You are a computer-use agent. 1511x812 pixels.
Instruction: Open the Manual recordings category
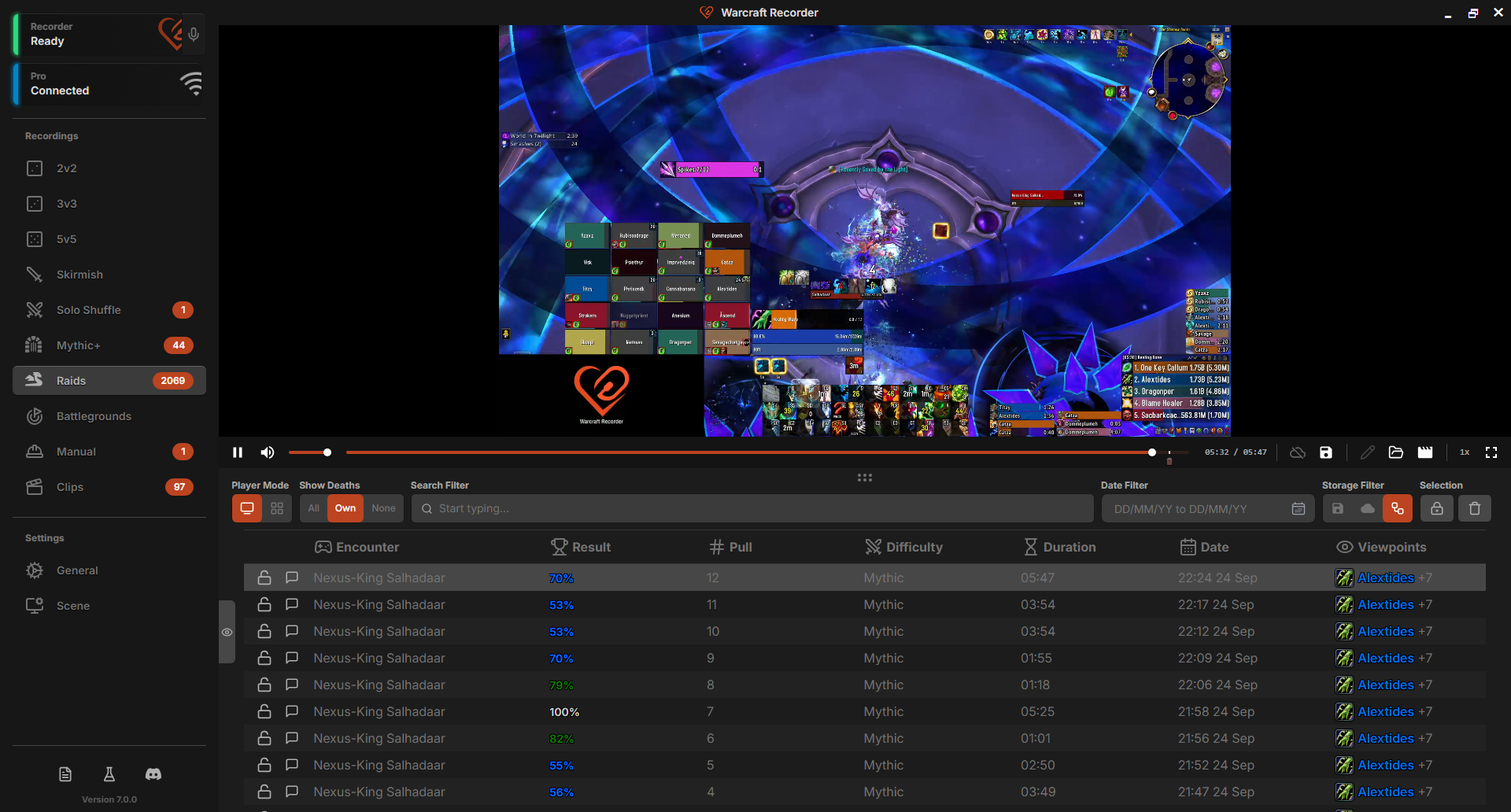[109, 452]
